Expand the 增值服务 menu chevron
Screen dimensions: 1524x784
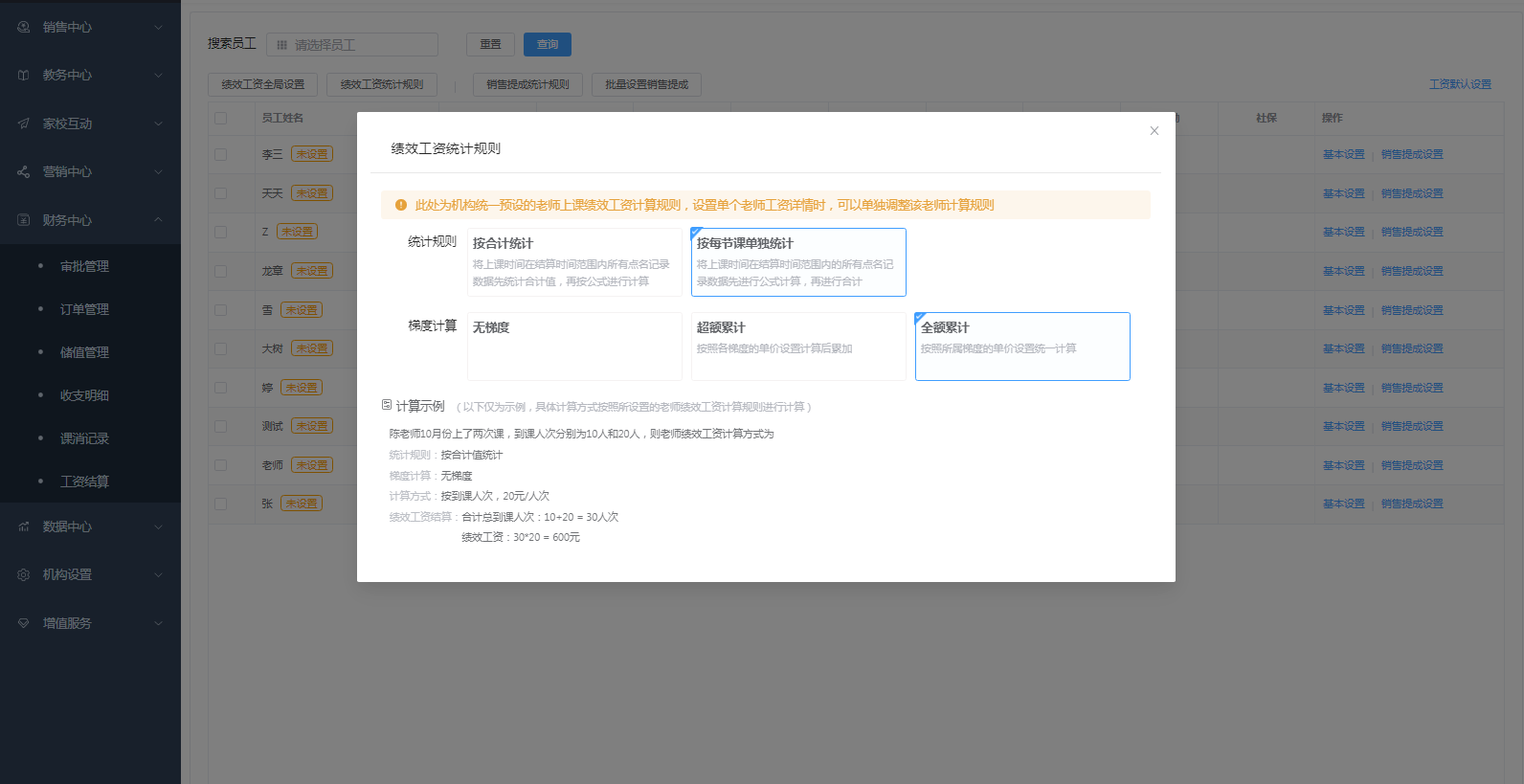coord(159,623)
